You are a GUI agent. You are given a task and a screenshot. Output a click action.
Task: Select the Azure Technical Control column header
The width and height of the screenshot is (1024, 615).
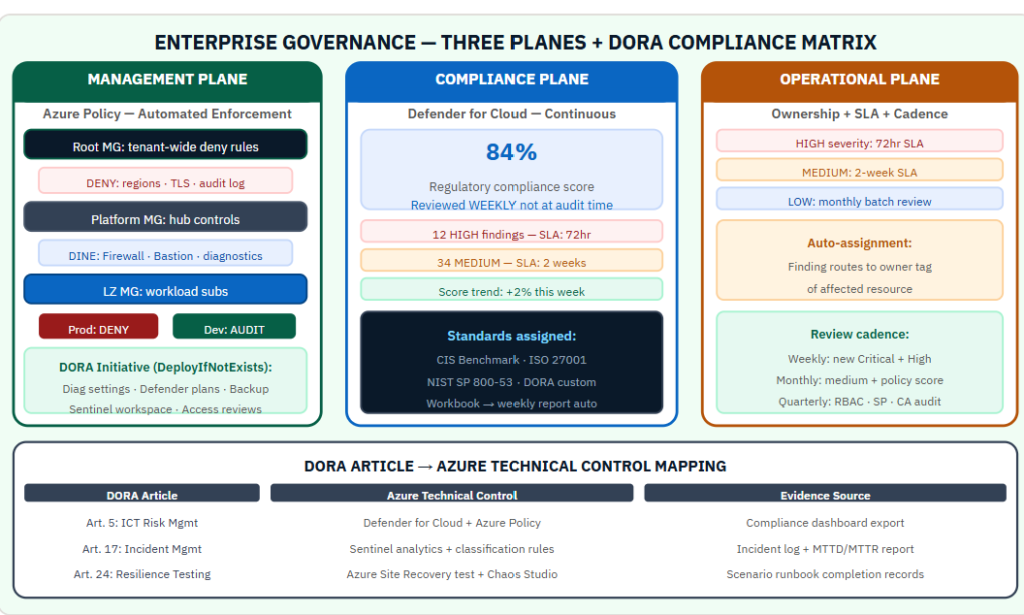[x=452, y=495]
